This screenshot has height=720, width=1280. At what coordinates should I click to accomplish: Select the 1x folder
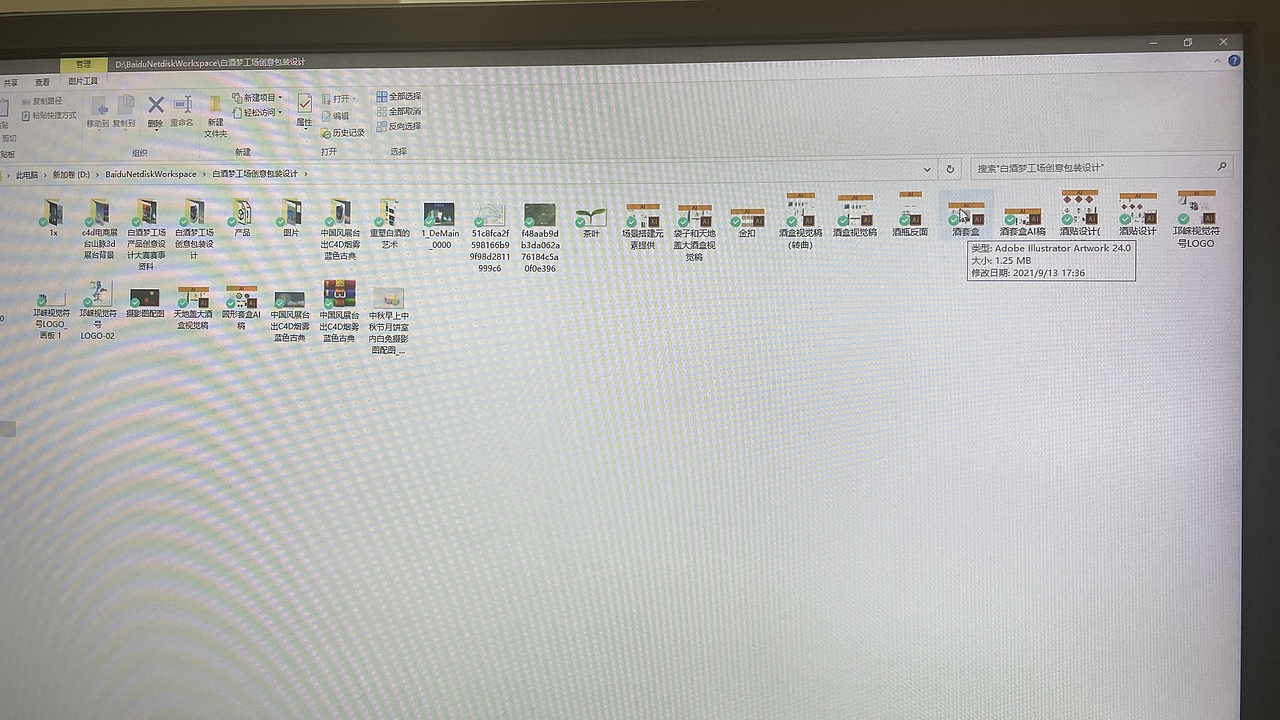53,218
